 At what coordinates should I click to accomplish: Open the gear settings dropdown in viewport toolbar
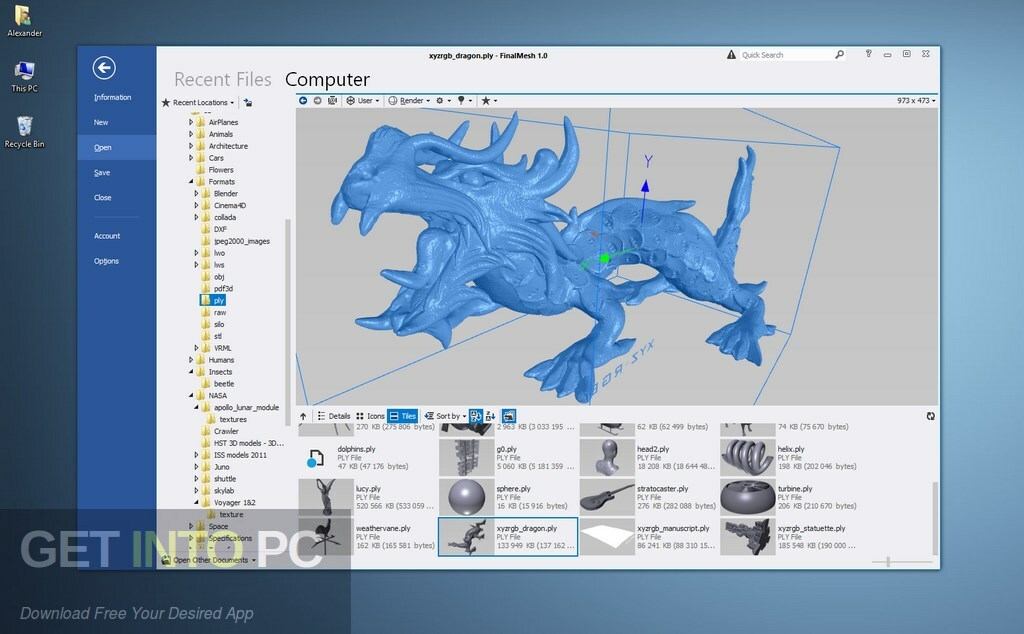point(443,101)
